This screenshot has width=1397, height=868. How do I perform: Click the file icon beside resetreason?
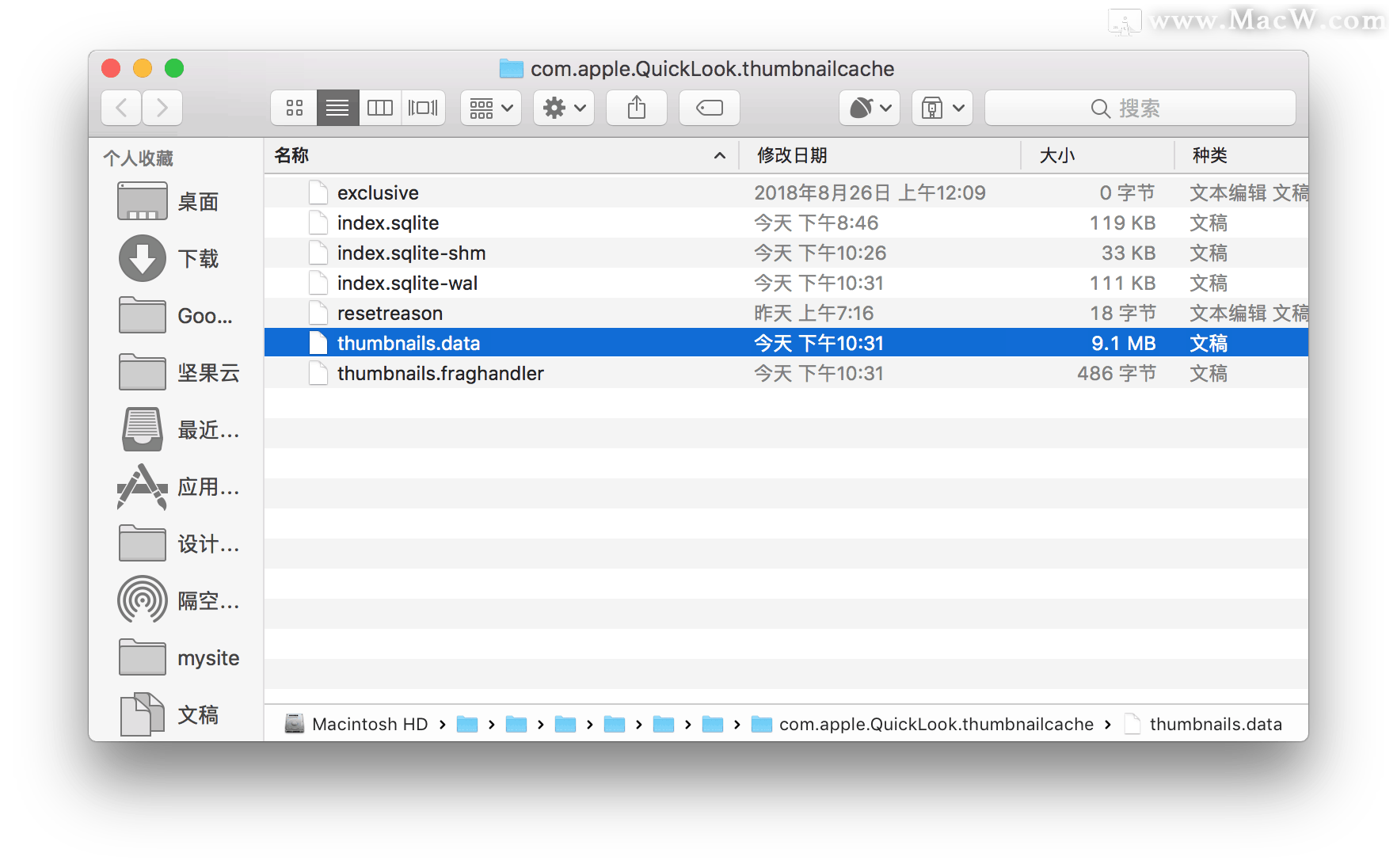[x=318, y=313]
